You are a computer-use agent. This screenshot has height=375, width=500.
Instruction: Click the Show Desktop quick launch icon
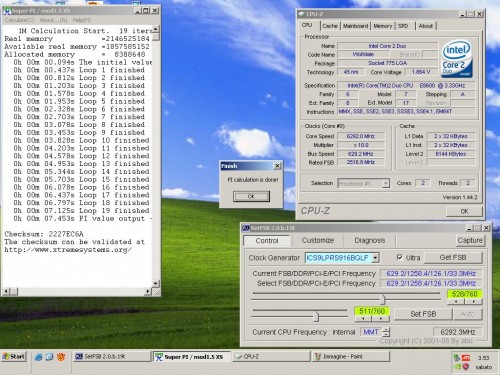pyautogui.click(x=49, y=357)
